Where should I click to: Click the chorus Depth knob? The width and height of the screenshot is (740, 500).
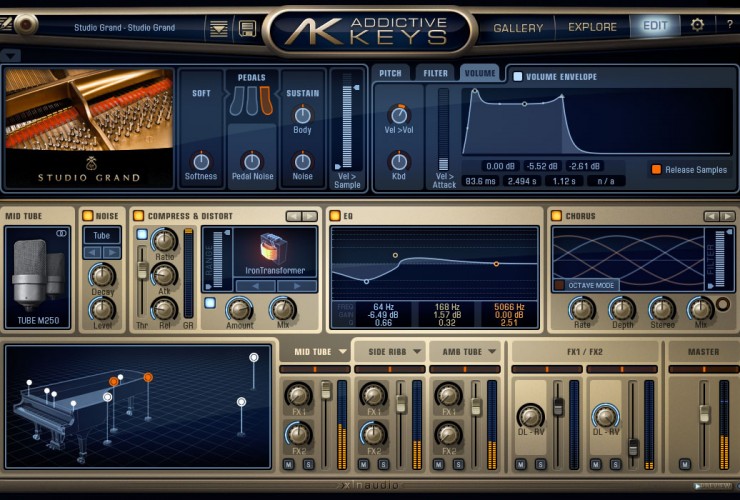[622, 310]
